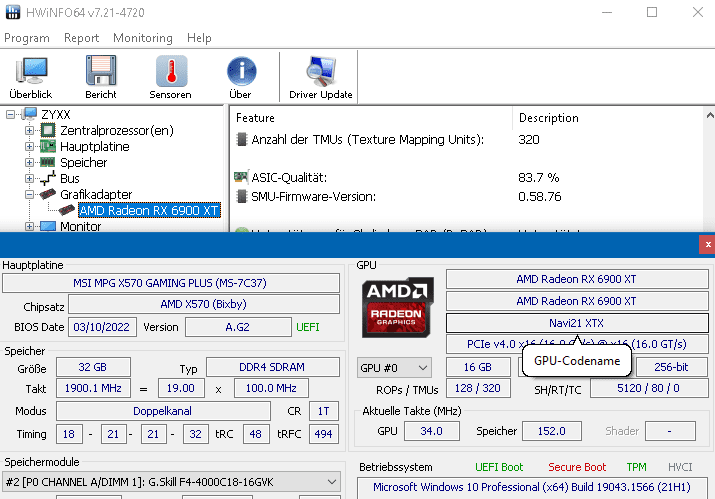This screenshot has height=499, width=715.
Task: Open the Monitoring menu
Action: pos(143,38)
